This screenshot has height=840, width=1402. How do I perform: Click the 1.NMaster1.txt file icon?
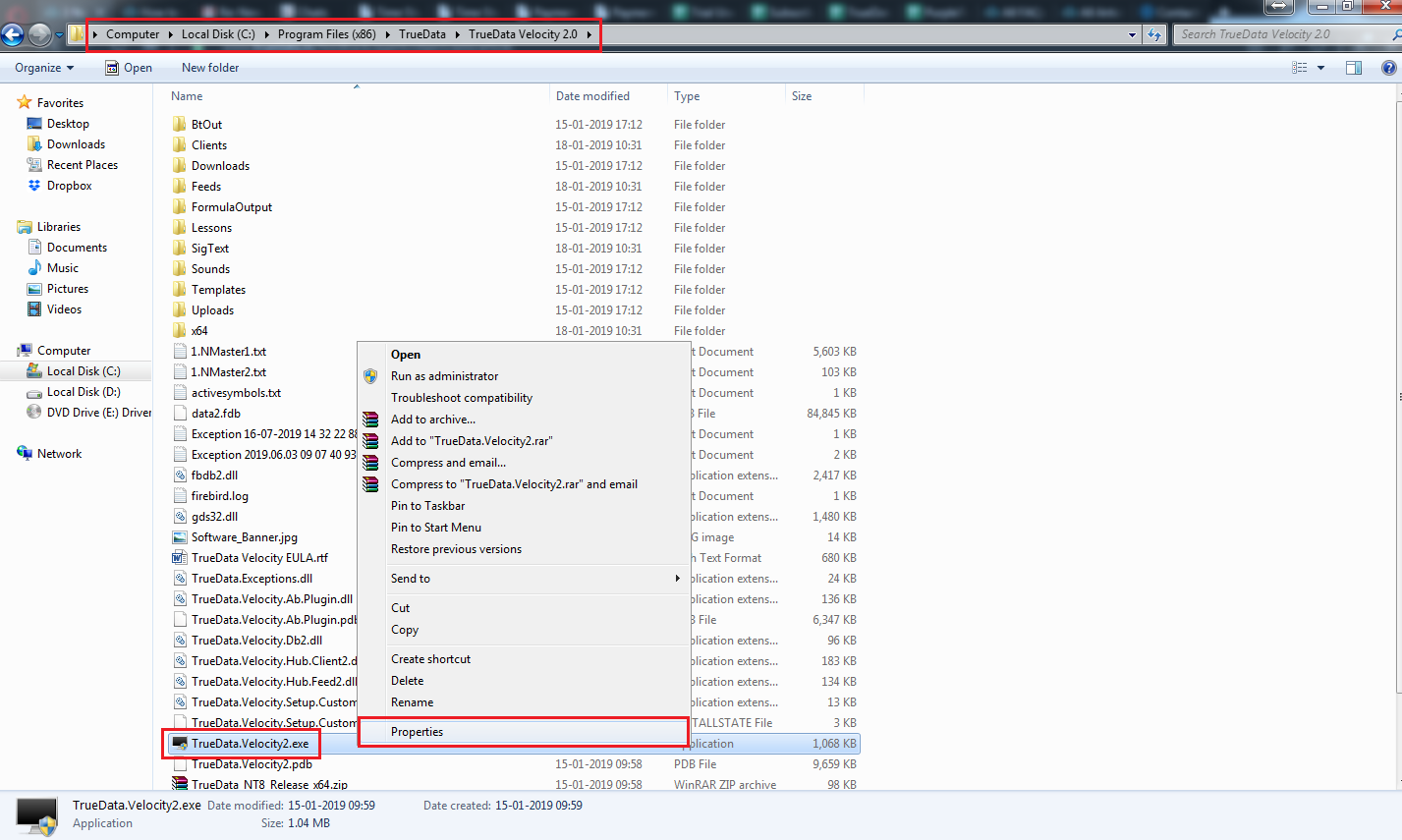179,352
